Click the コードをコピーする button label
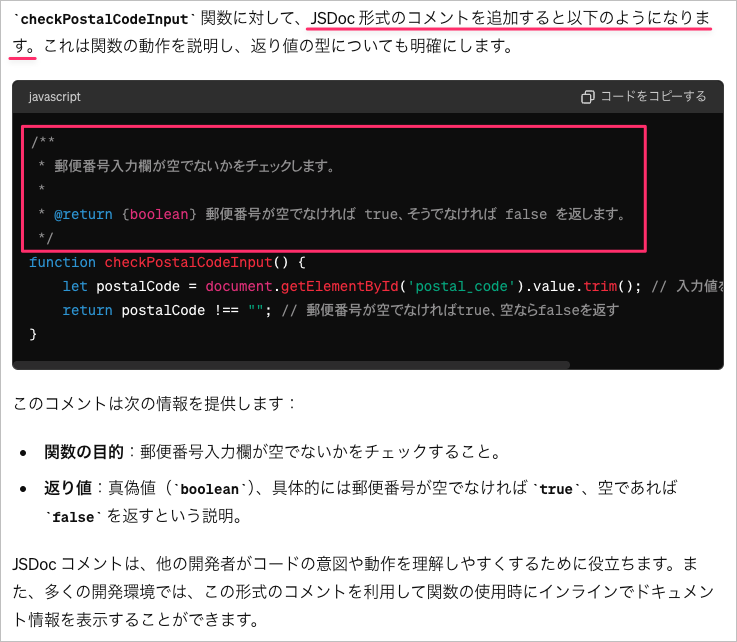This screenshot has height=642, width=737. (653, 96)
